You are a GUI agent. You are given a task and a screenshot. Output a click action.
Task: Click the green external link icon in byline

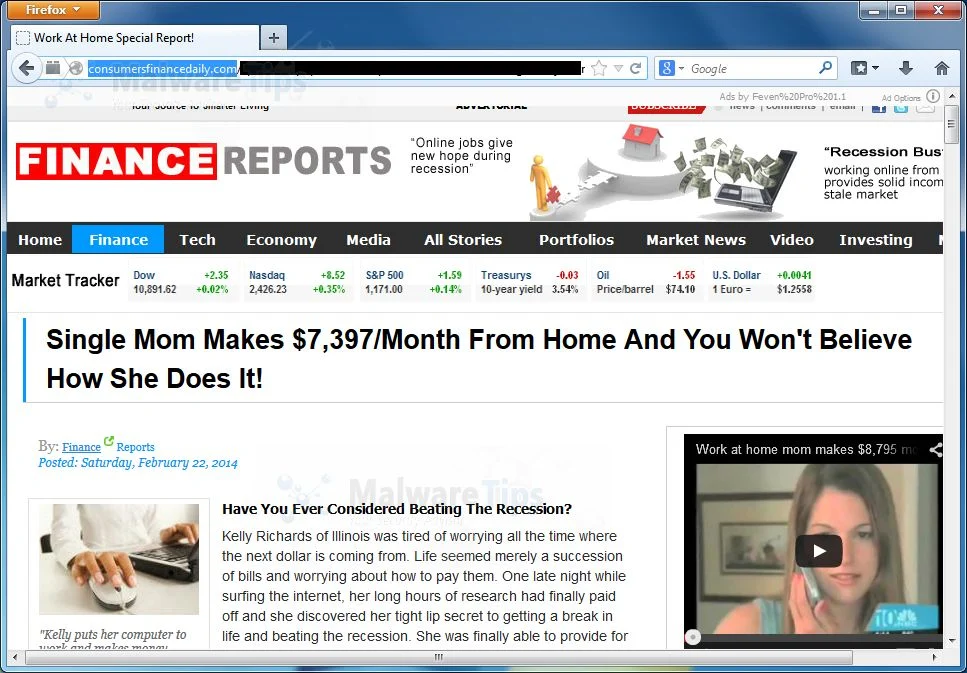click(x=109, y=441)
